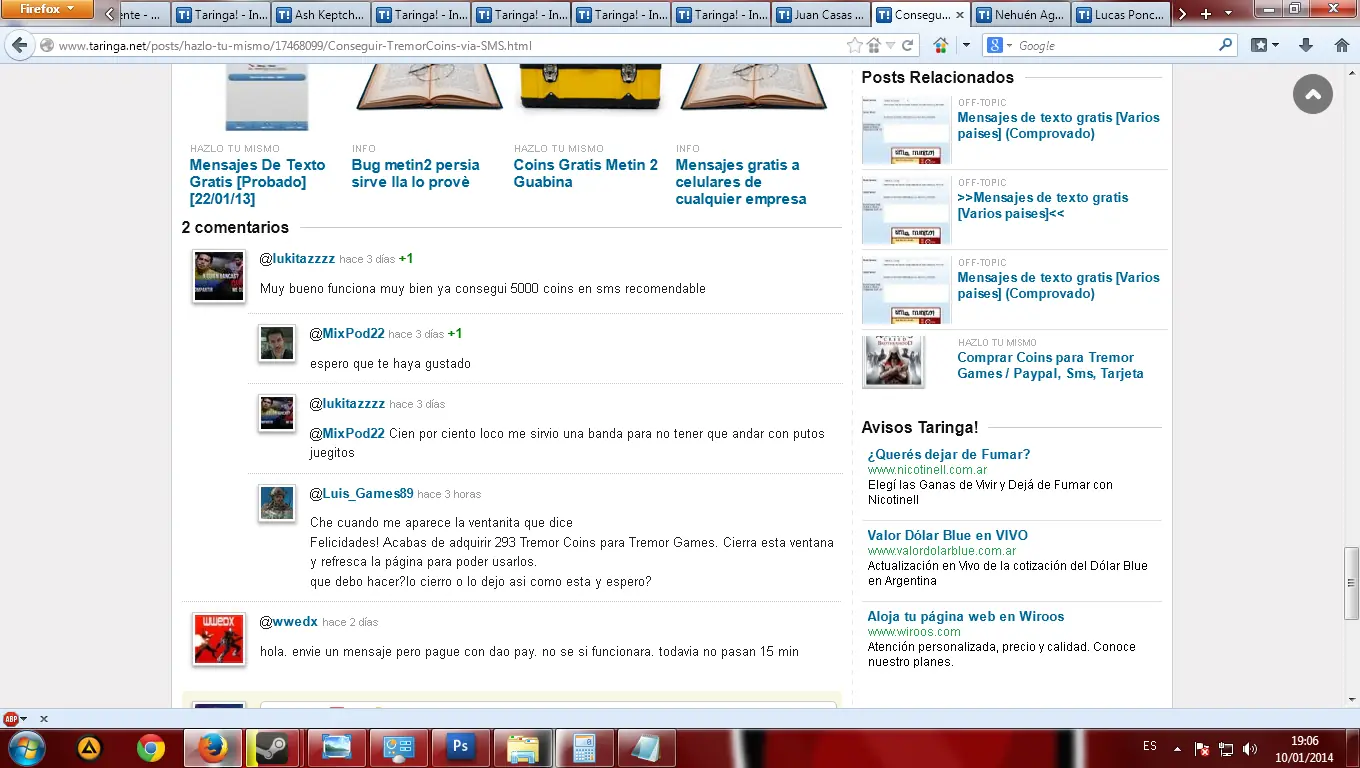Click the yellow toolbox post thumbnail
Viewport: 1360px width, 768px height.
(x=590, y=87)
